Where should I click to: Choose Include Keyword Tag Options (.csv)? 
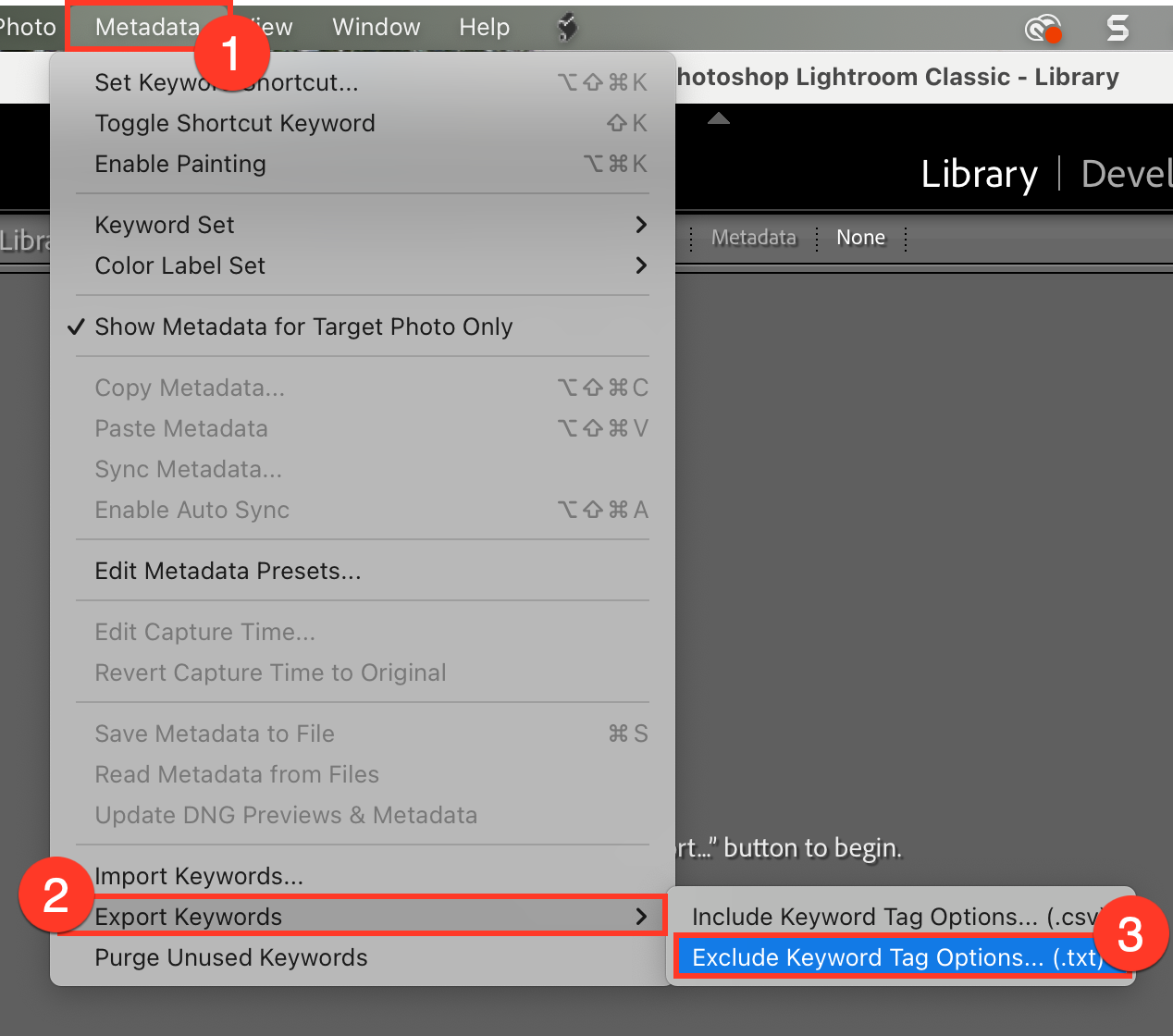893,917
